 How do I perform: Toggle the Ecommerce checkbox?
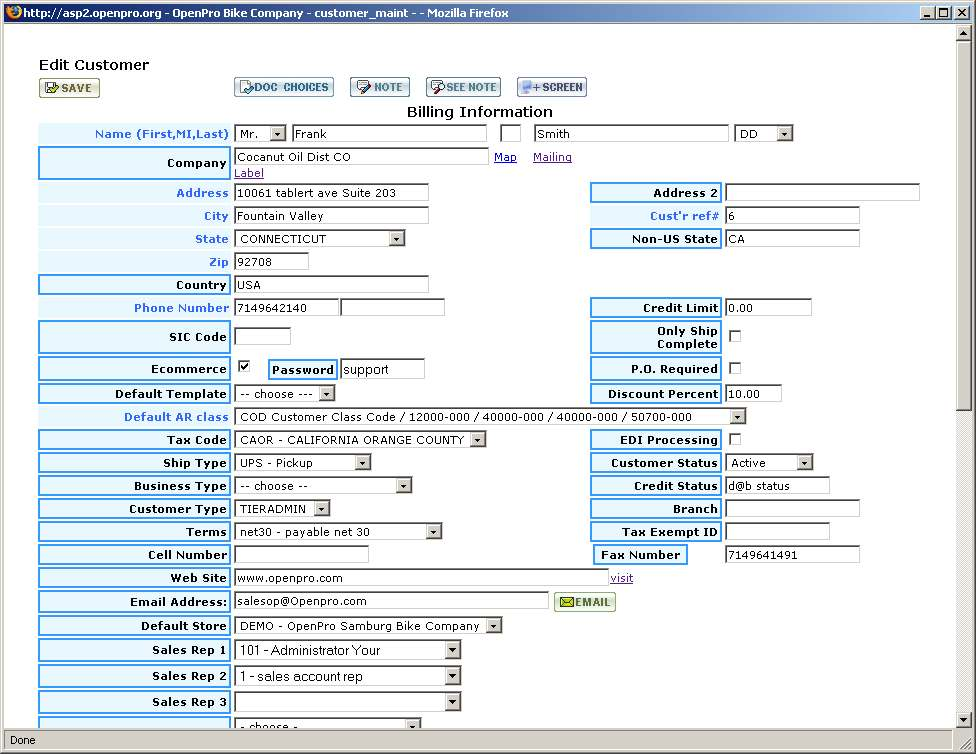click(244, 367)
